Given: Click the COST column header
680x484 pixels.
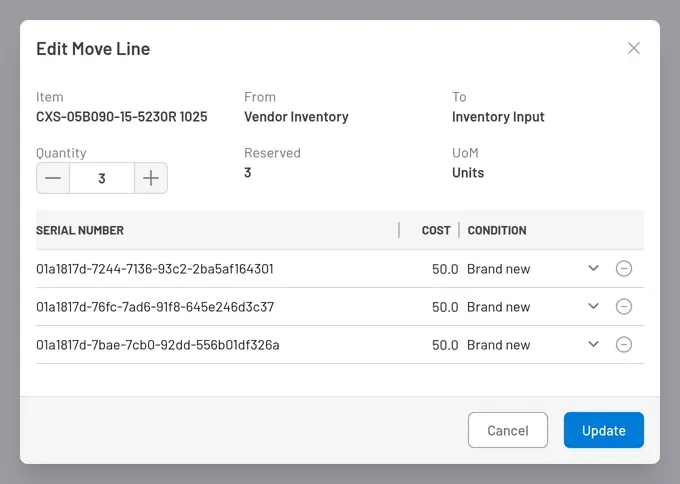Looking at the screenshot, I should 436,230.
